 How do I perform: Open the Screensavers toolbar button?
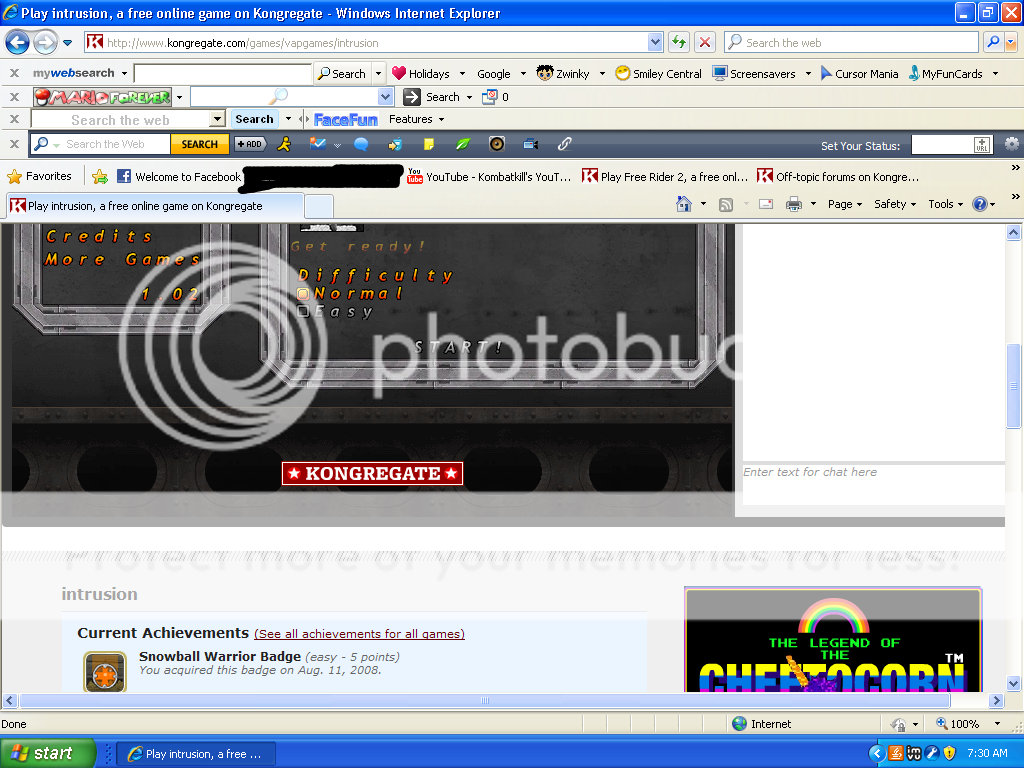[x=754, y=74]
